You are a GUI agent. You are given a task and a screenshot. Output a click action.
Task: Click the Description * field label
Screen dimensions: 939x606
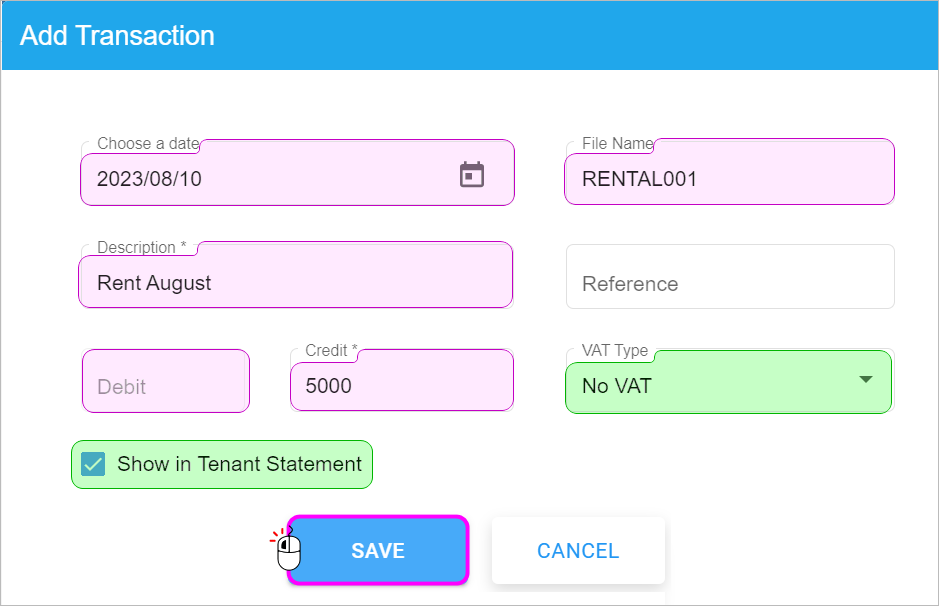click(141, 248)
